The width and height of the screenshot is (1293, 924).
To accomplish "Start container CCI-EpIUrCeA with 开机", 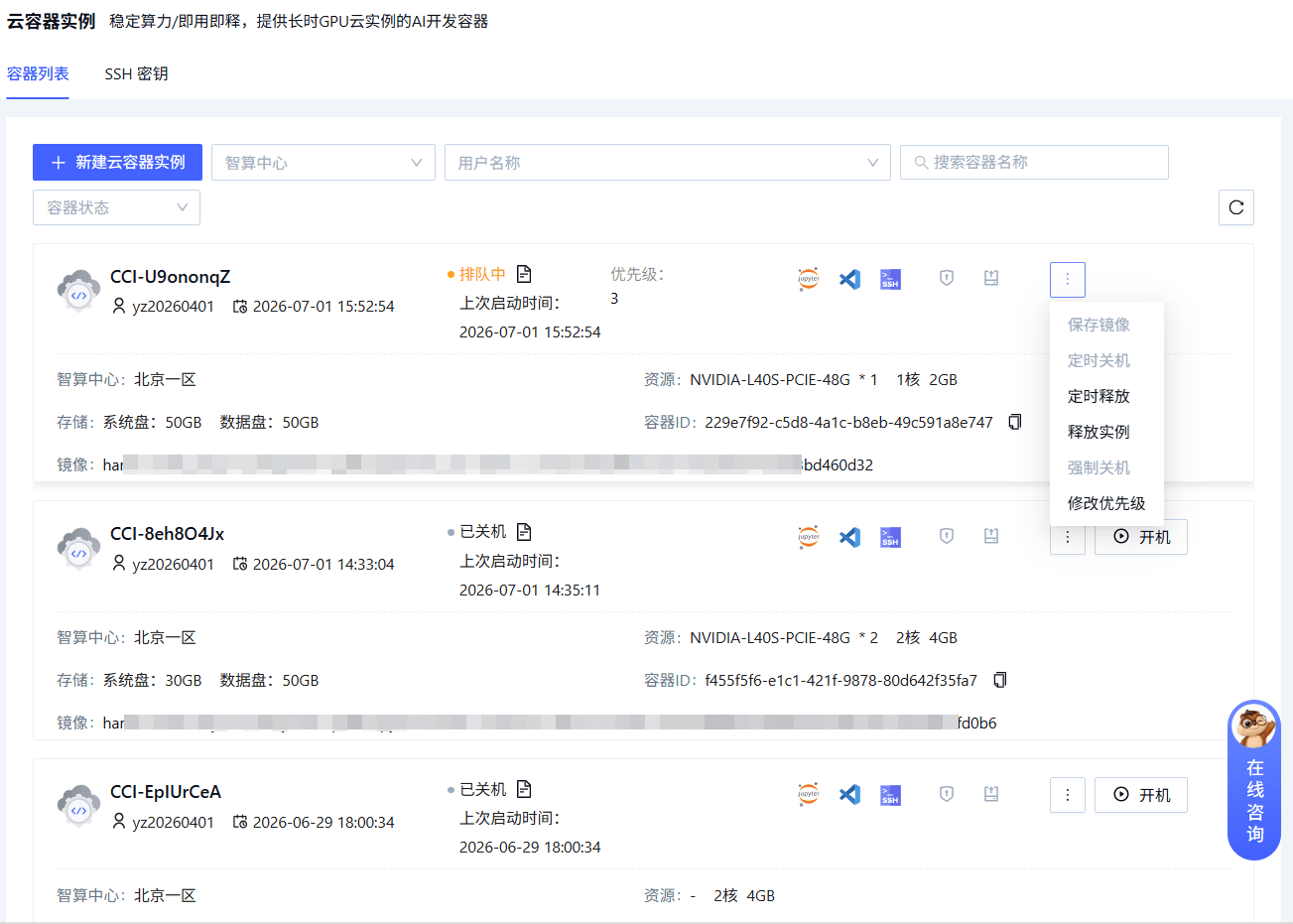I will pos(1141,795).
